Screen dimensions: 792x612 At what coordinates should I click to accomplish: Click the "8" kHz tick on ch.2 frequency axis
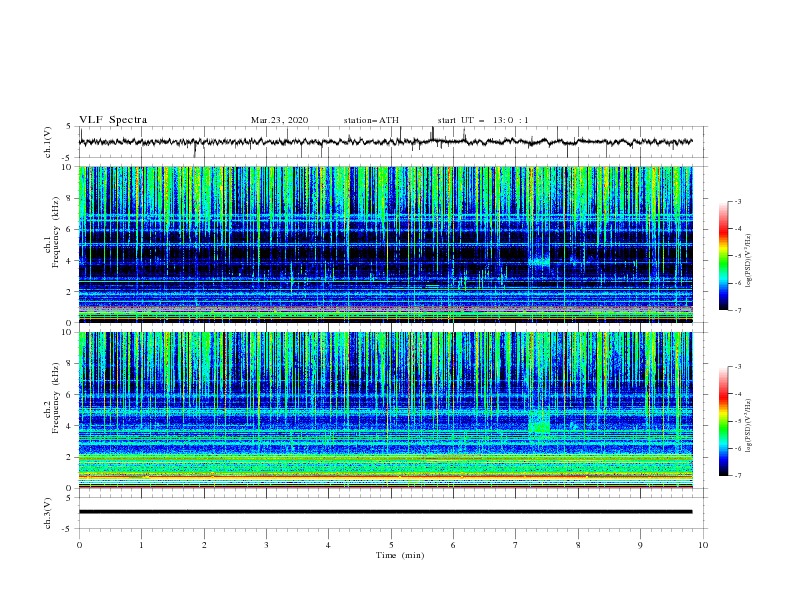70,364
